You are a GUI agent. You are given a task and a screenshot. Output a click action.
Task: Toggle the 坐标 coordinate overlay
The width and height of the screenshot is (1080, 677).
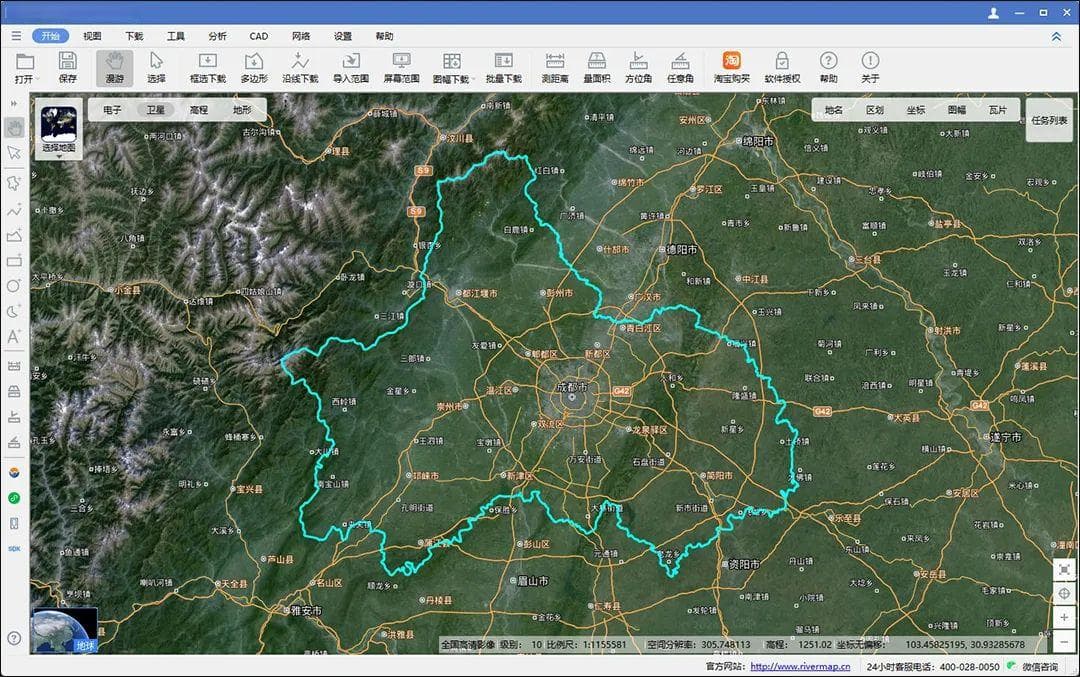pos(916,110)
